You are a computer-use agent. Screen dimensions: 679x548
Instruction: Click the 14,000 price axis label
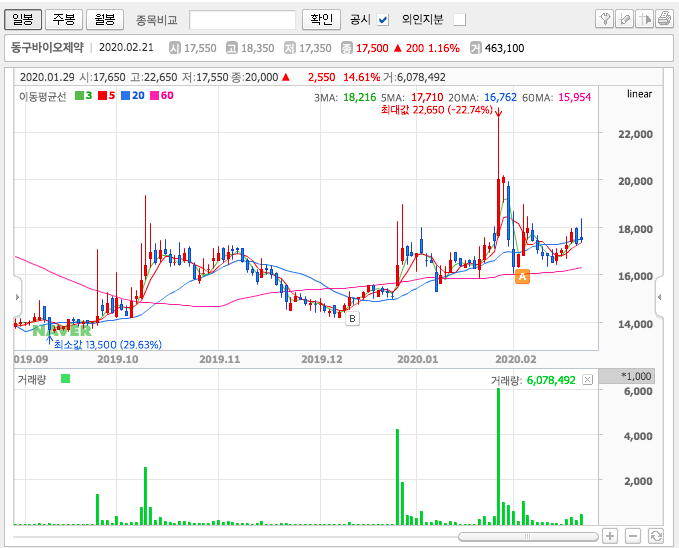[635, 324]
